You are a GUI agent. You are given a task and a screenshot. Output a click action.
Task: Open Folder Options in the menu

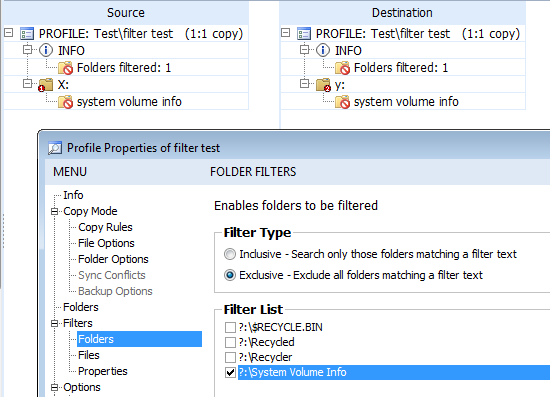pos(113,259)
